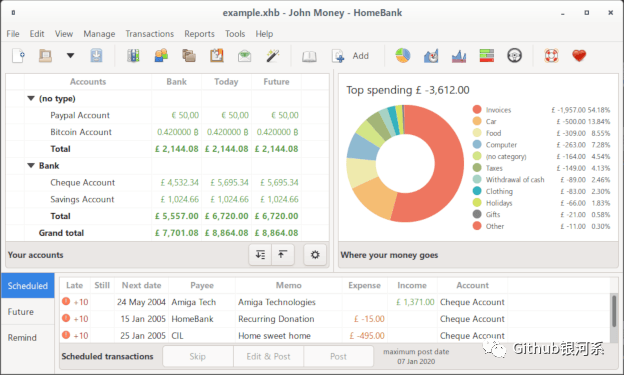
Task: Open the Vehicle cost steering wheel icon
Action: coord(514,56)
